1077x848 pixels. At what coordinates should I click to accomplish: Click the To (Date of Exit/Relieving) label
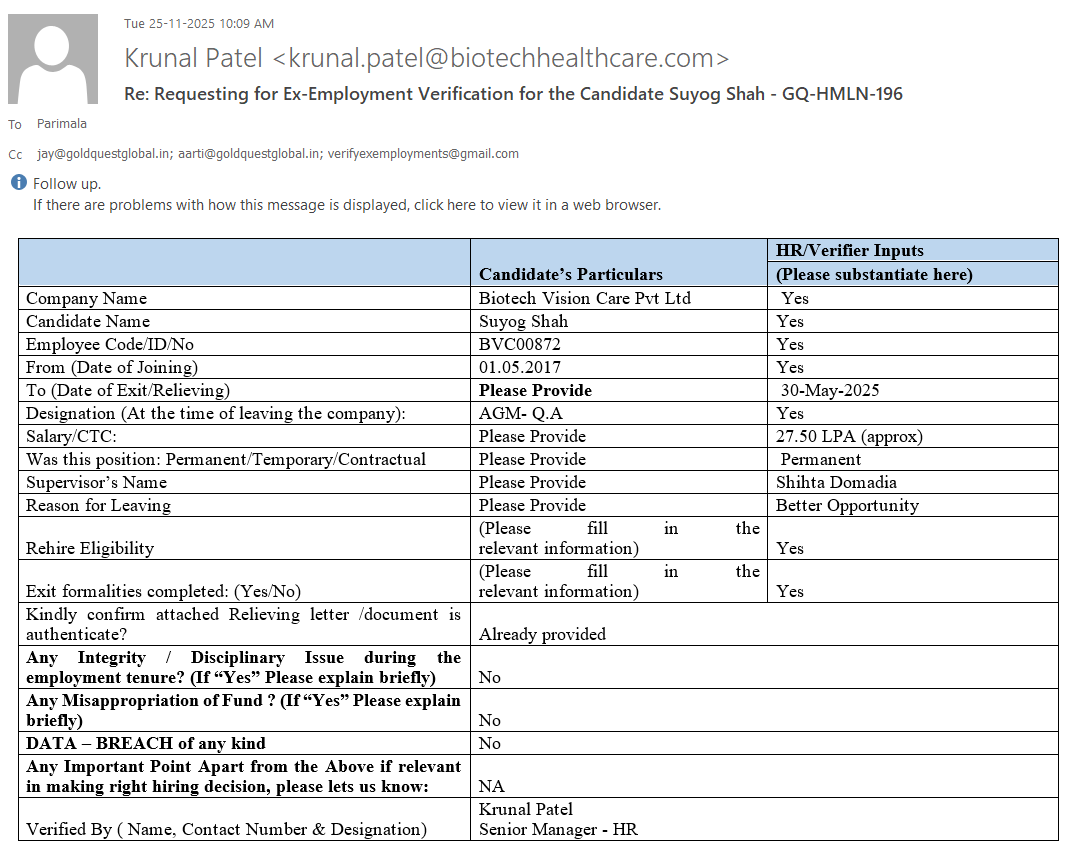pos(128,390)
